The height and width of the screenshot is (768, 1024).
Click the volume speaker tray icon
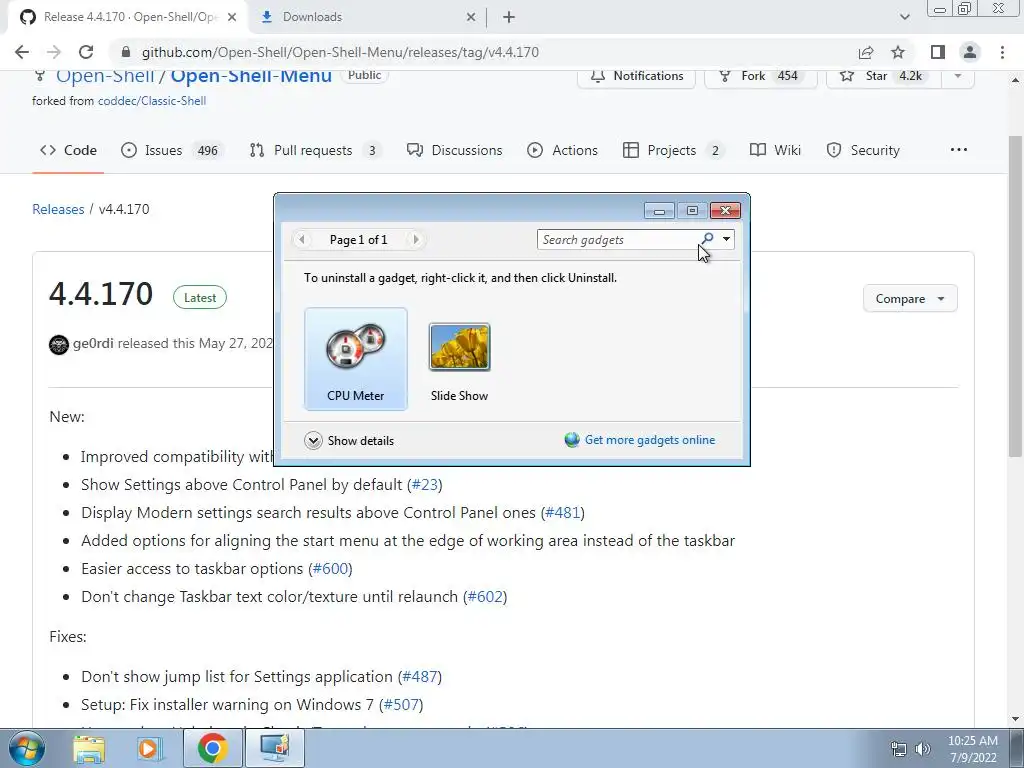pos(922,749)
